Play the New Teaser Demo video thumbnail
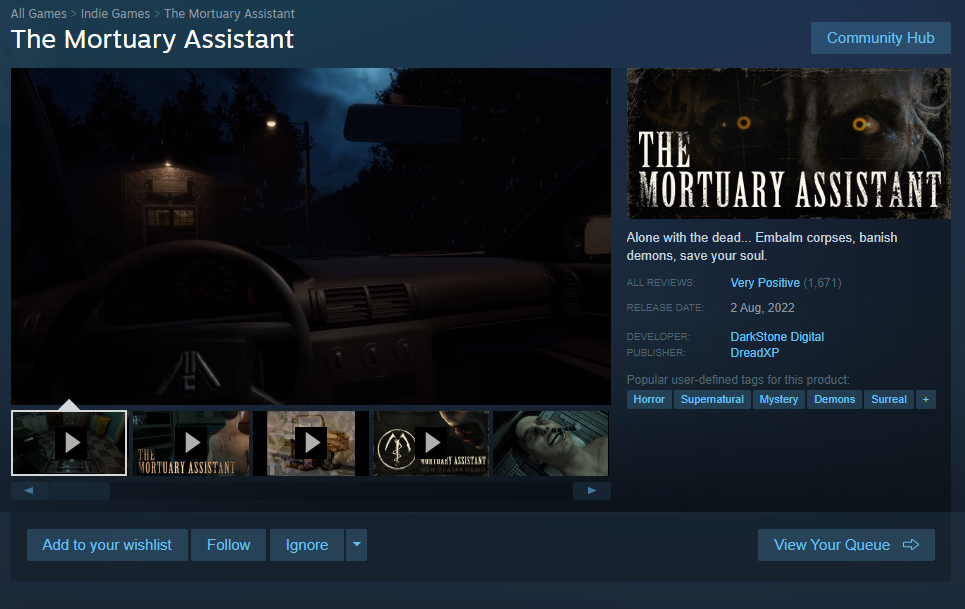The height and width of the screenshot is (609, 965). pos(431,443)
